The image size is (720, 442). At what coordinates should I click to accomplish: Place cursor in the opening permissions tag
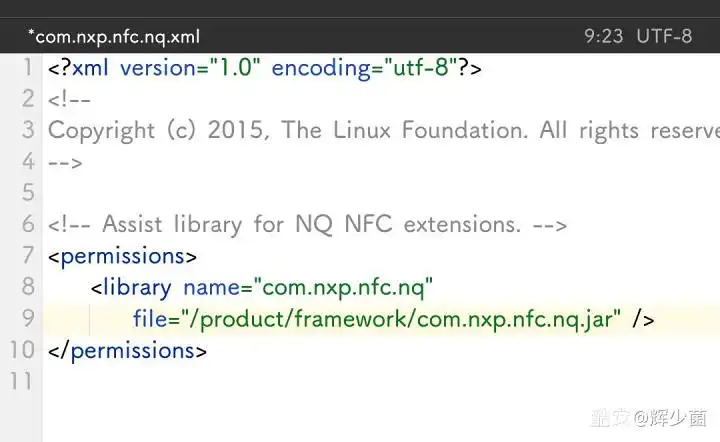coord(122,256)
